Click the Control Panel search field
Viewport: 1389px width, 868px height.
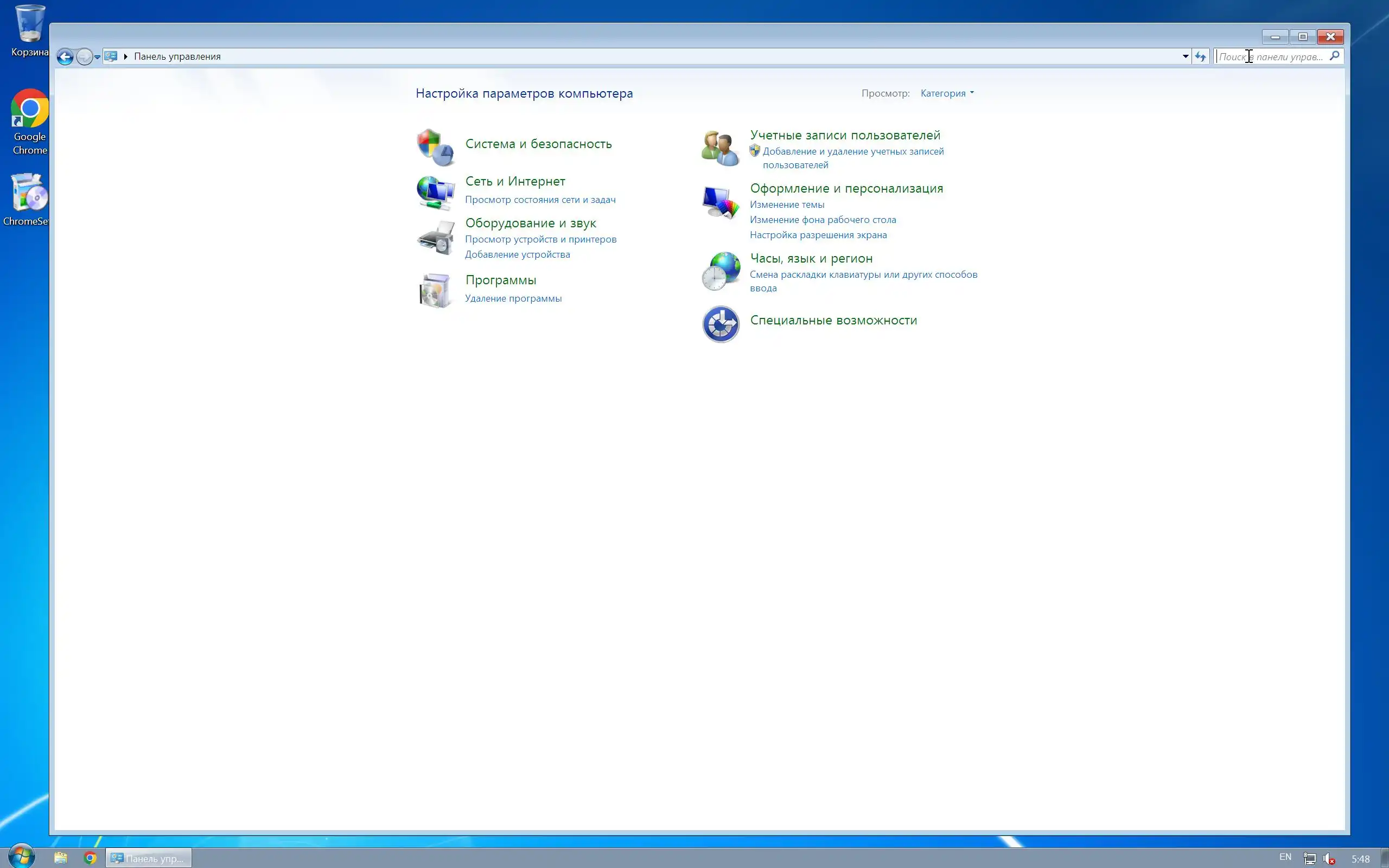(1271, 56)
